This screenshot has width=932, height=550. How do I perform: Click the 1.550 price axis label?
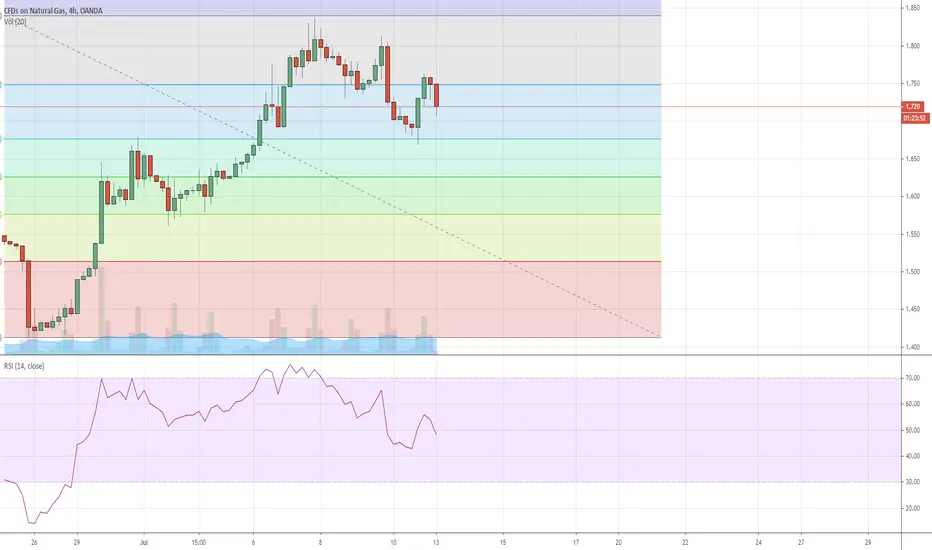[x=912, y=234]
